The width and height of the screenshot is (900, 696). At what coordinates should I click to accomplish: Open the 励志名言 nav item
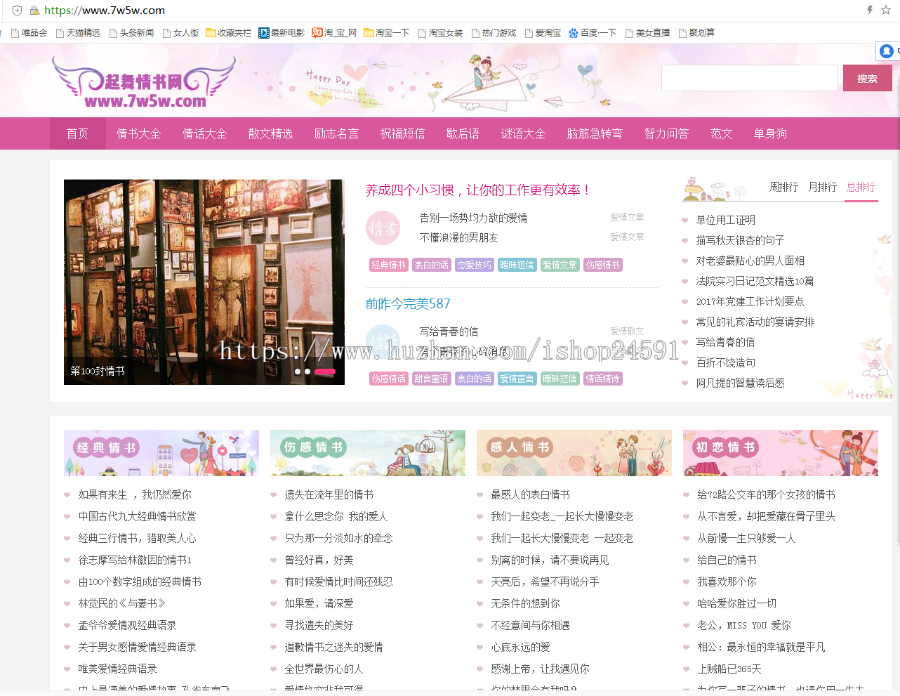336,134
